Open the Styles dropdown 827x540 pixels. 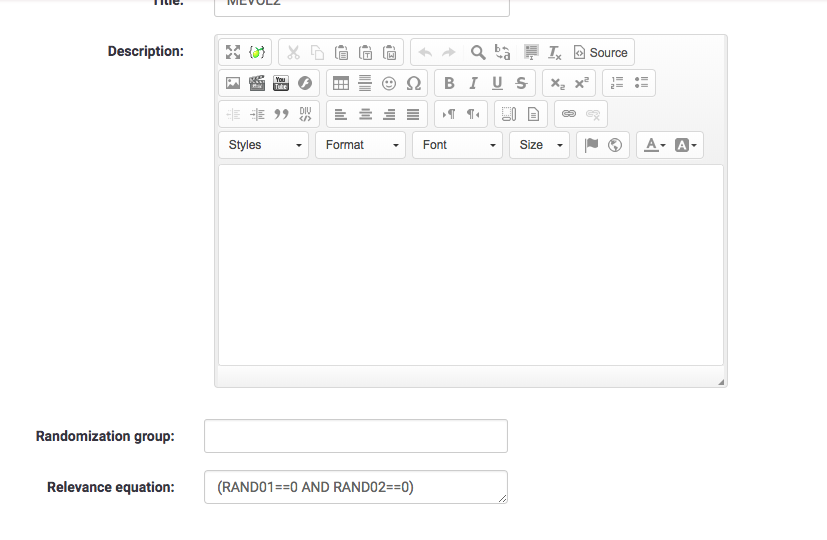tap(264, 145)
